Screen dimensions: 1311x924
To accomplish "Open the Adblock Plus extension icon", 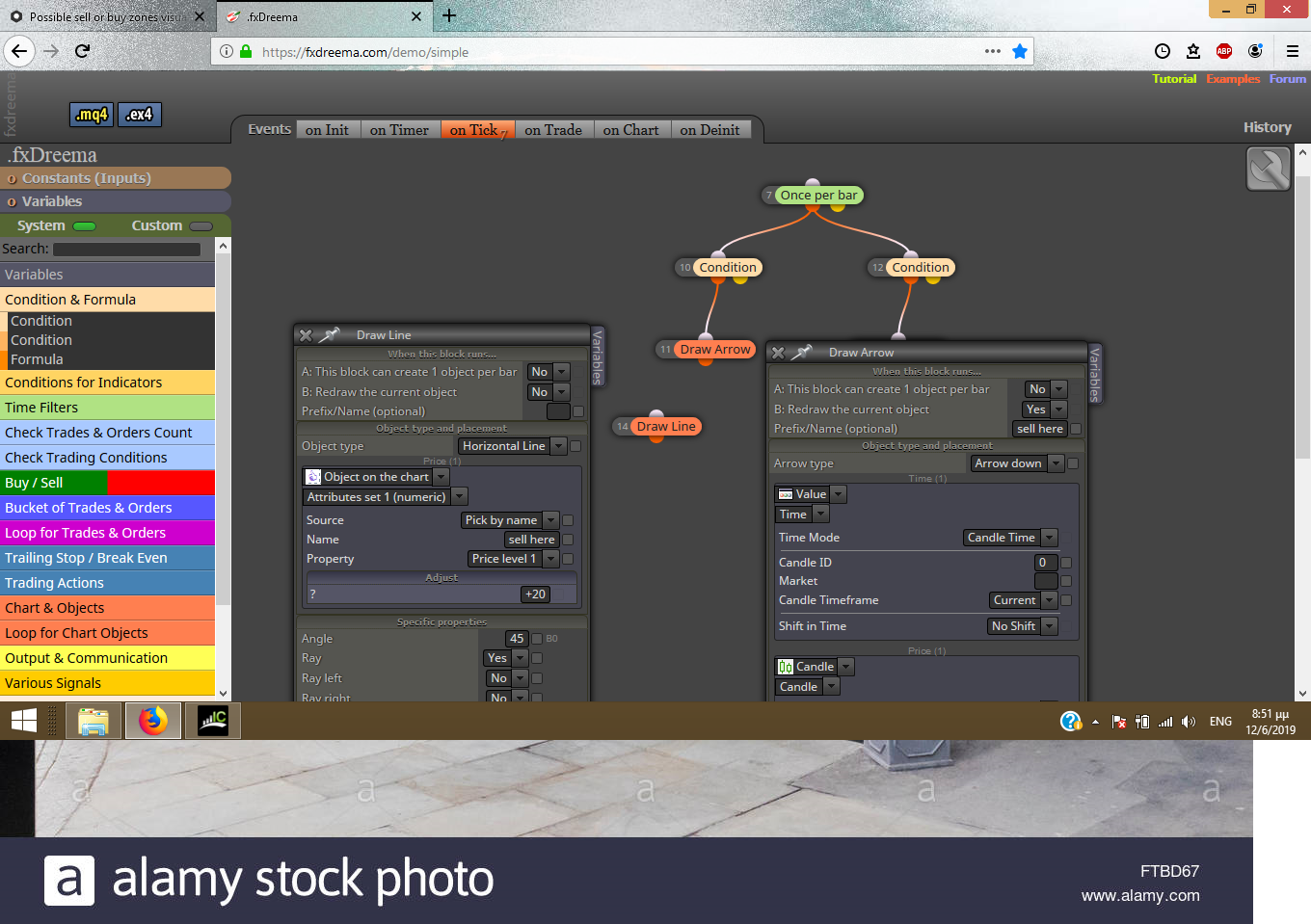I will tap(1224, 51).
